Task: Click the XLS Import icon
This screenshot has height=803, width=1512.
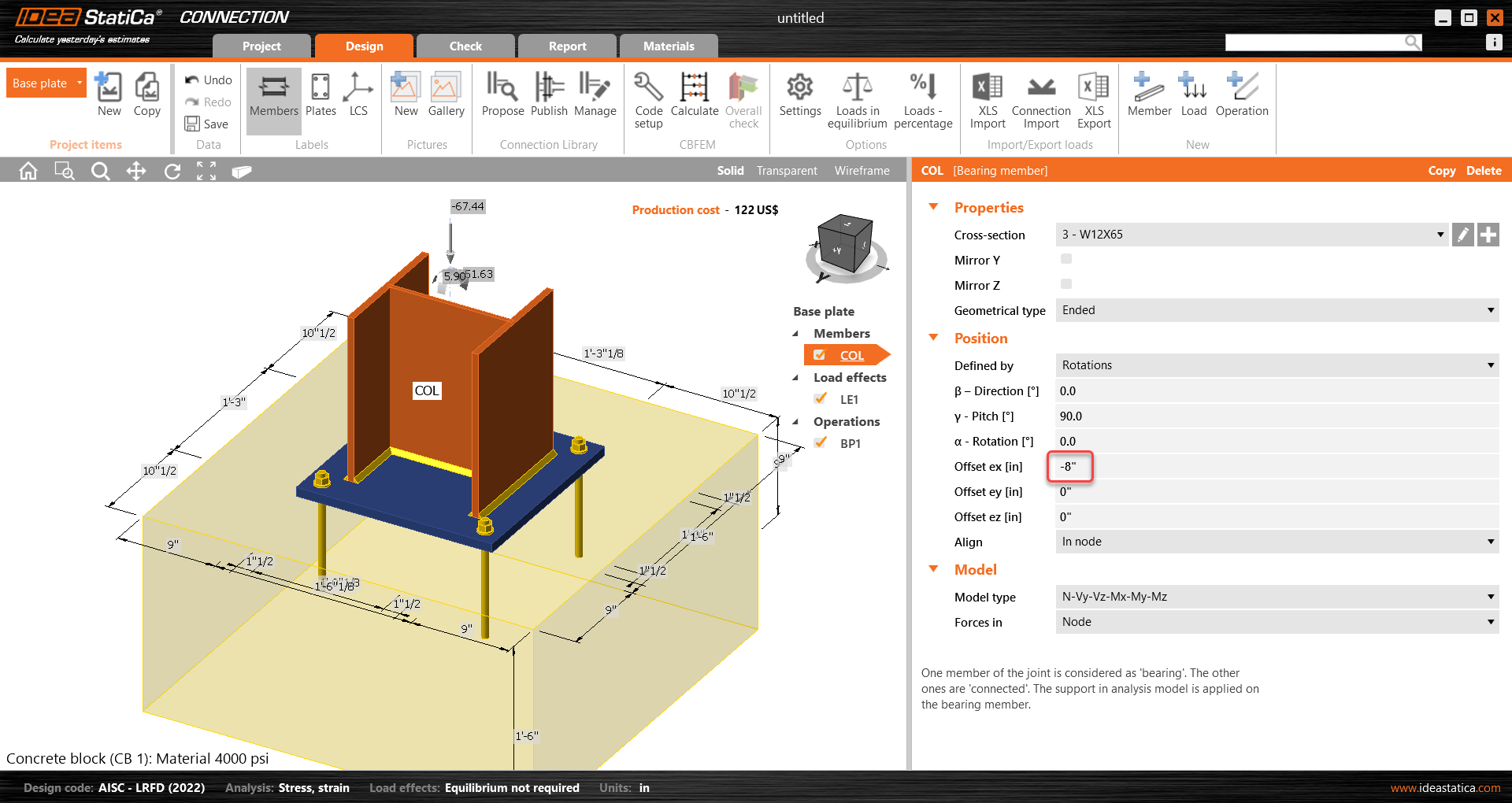Action: point(987,96)
